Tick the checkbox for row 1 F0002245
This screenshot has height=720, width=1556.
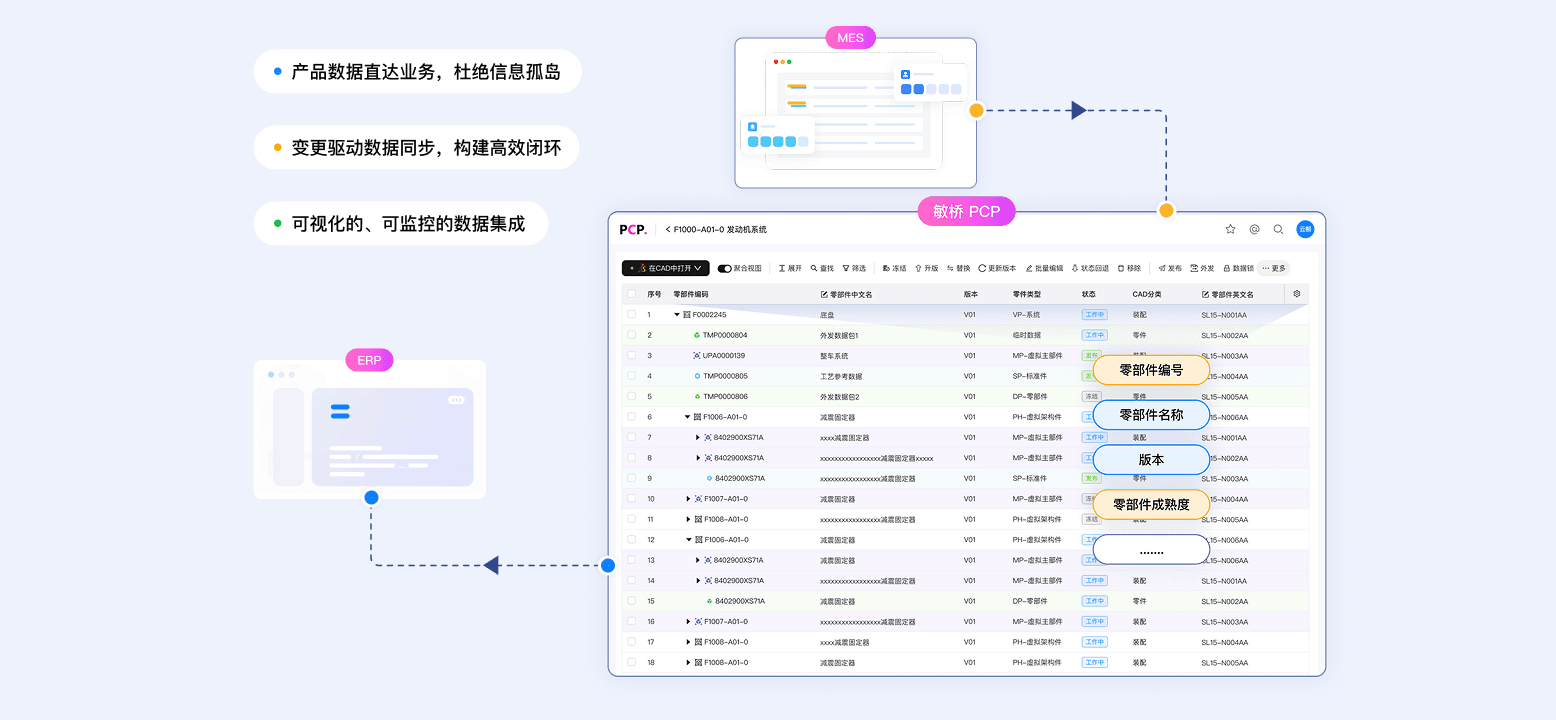(x=631, y=314)
